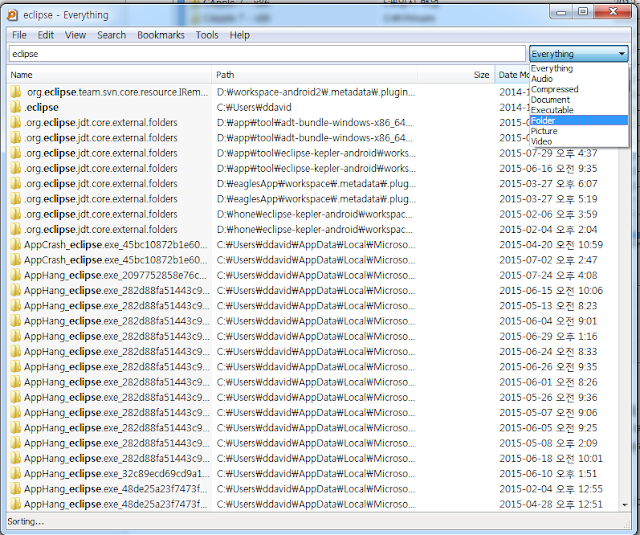Click folder icon in row dated 2015-06-15
The height and width of the screenshot is (535, 640).
click(16, 291)
